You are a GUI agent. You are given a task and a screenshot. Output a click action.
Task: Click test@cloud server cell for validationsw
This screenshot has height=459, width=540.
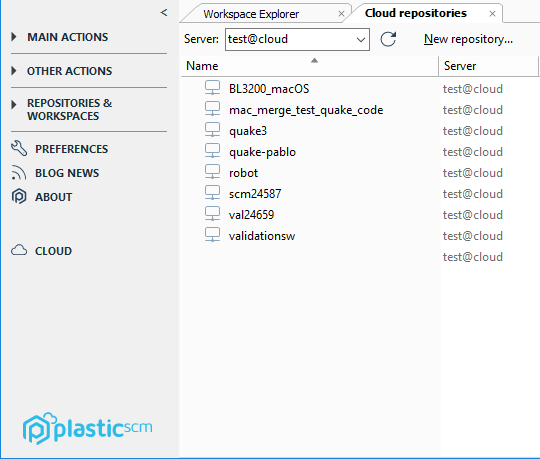[x=473, y=236]
